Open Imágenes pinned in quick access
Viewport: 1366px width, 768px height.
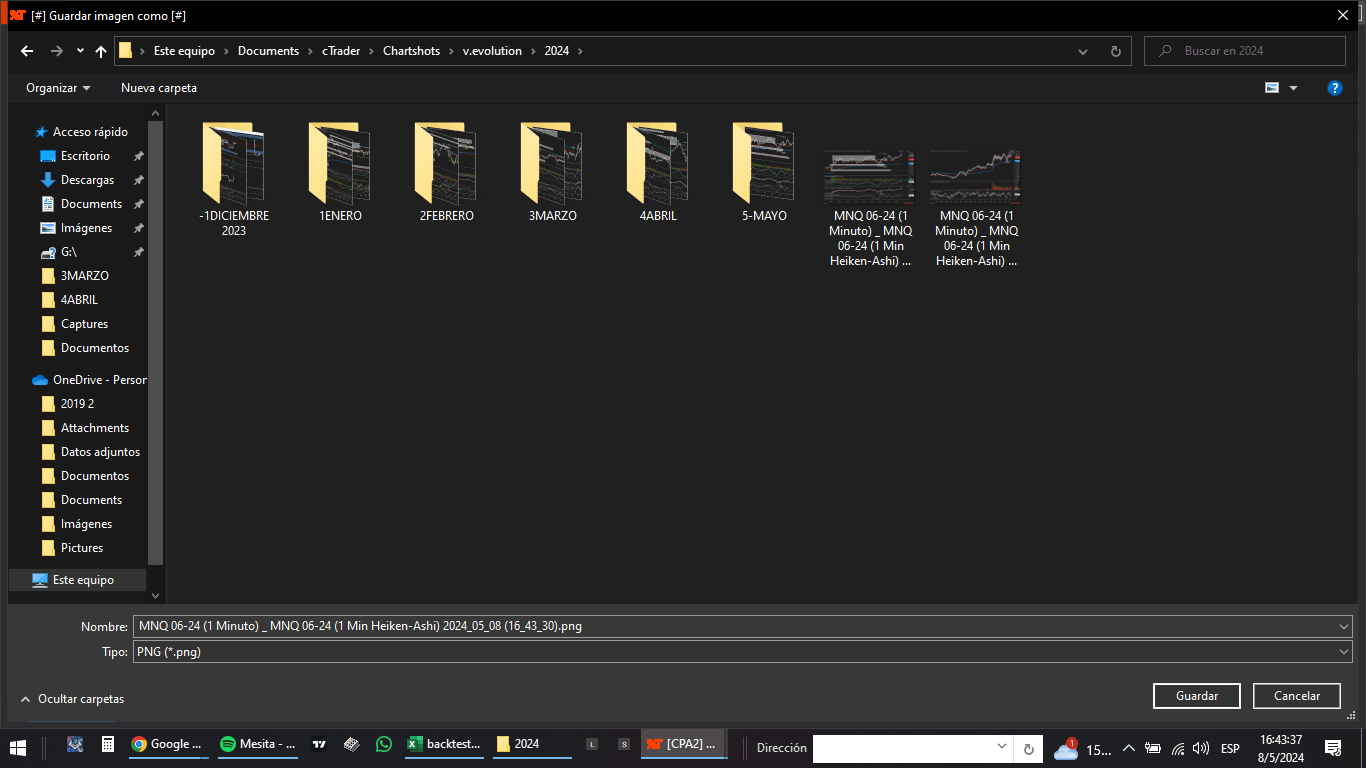pyautogui.click(x=86, y=228)
